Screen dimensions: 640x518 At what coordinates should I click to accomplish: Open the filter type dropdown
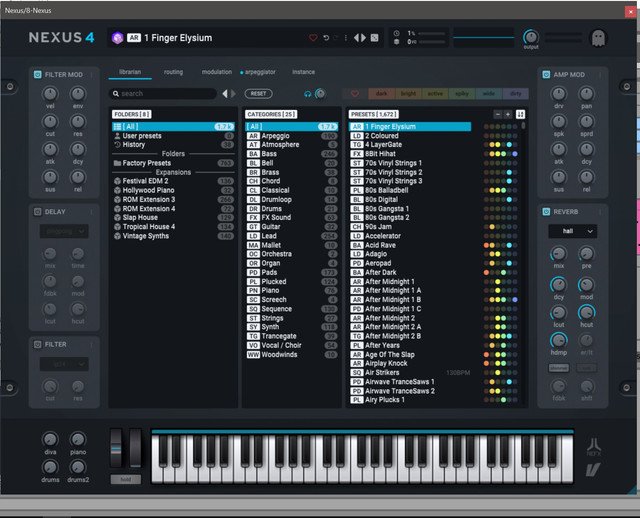pos(64,364)
